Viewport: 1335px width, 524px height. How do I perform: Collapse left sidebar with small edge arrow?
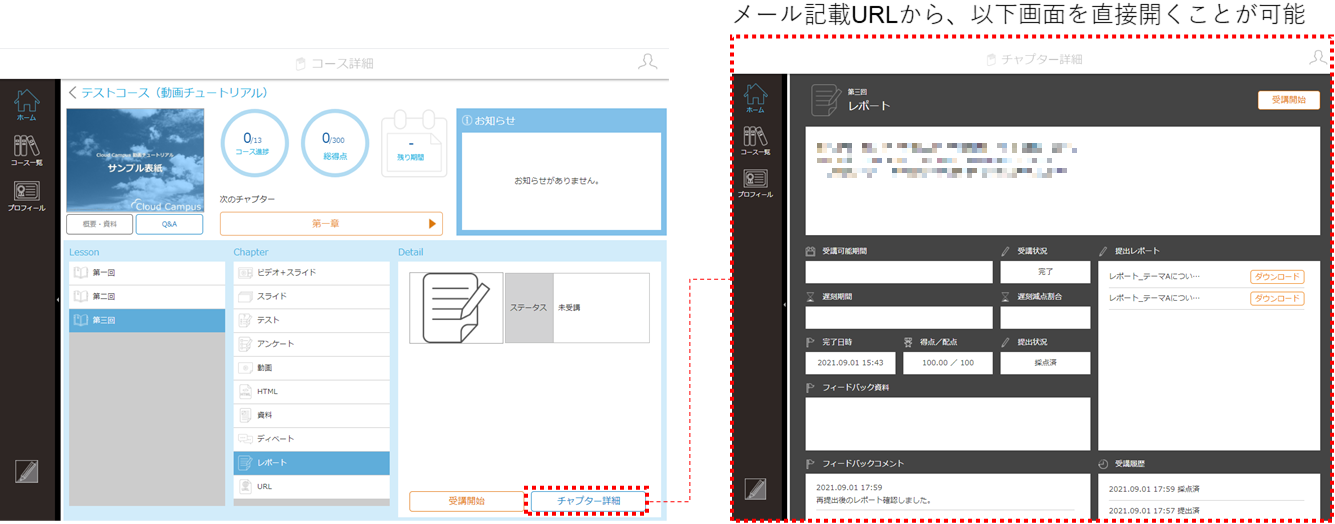coord(57,299)
